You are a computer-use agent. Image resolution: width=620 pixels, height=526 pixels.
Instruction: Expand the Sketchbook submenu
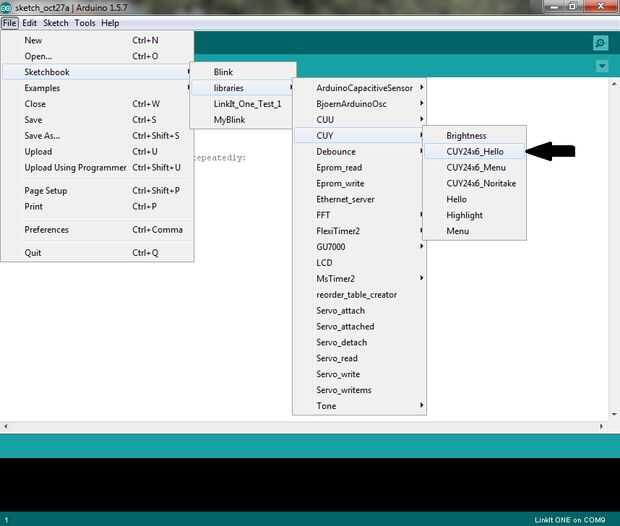(97, 72)
